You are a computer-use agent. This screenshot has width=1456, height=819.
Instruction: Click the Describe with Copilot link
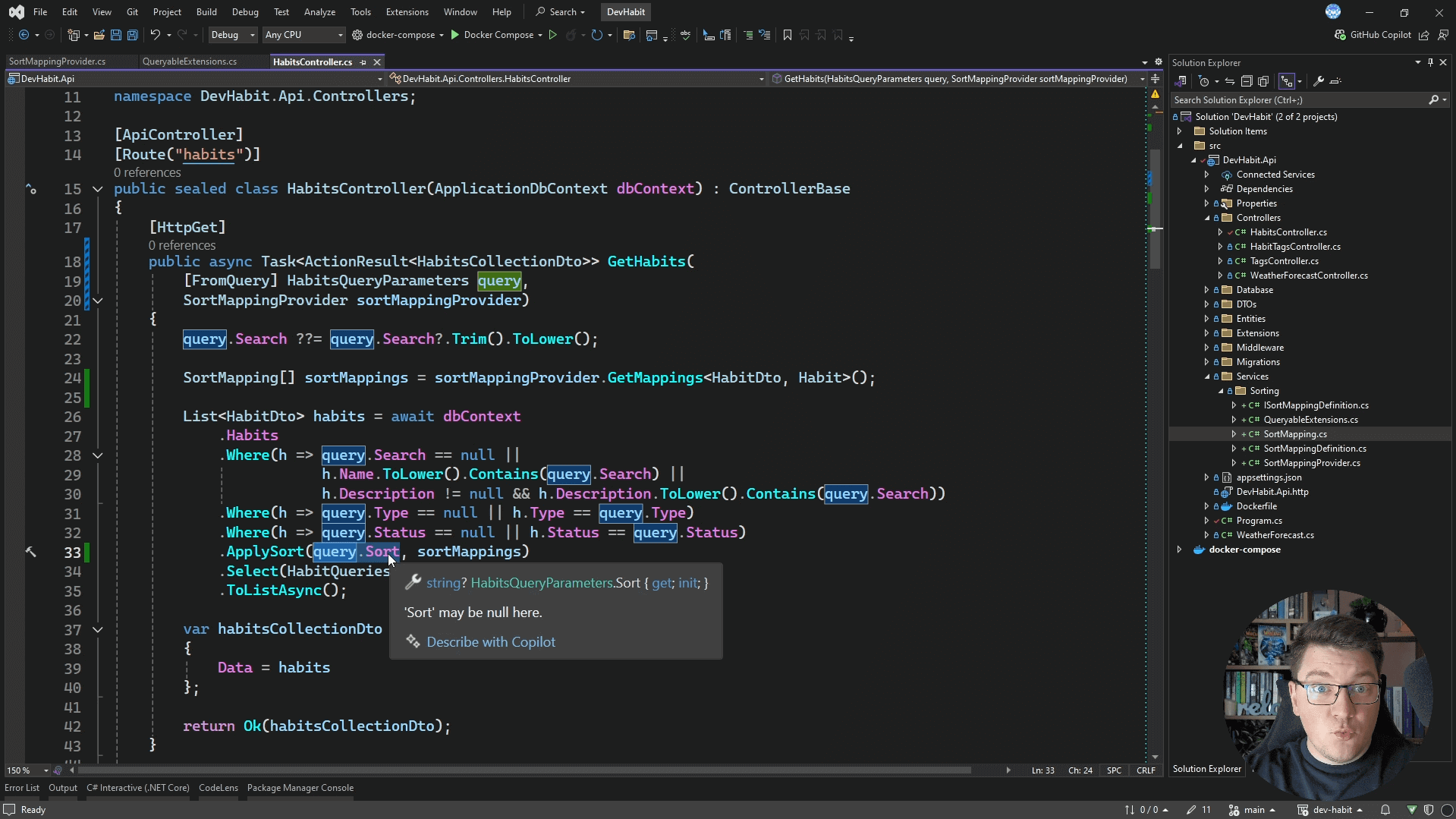(x=491, y=641)
